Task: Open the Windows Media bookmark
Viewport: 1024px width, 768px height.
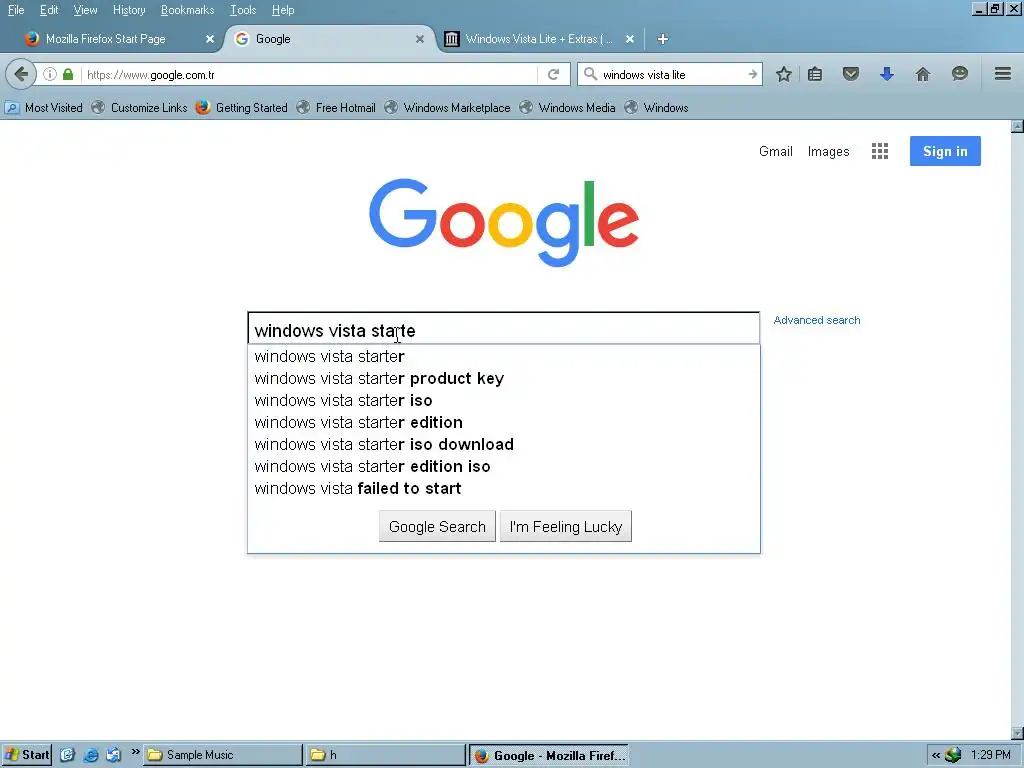Action: click(568, 108)
